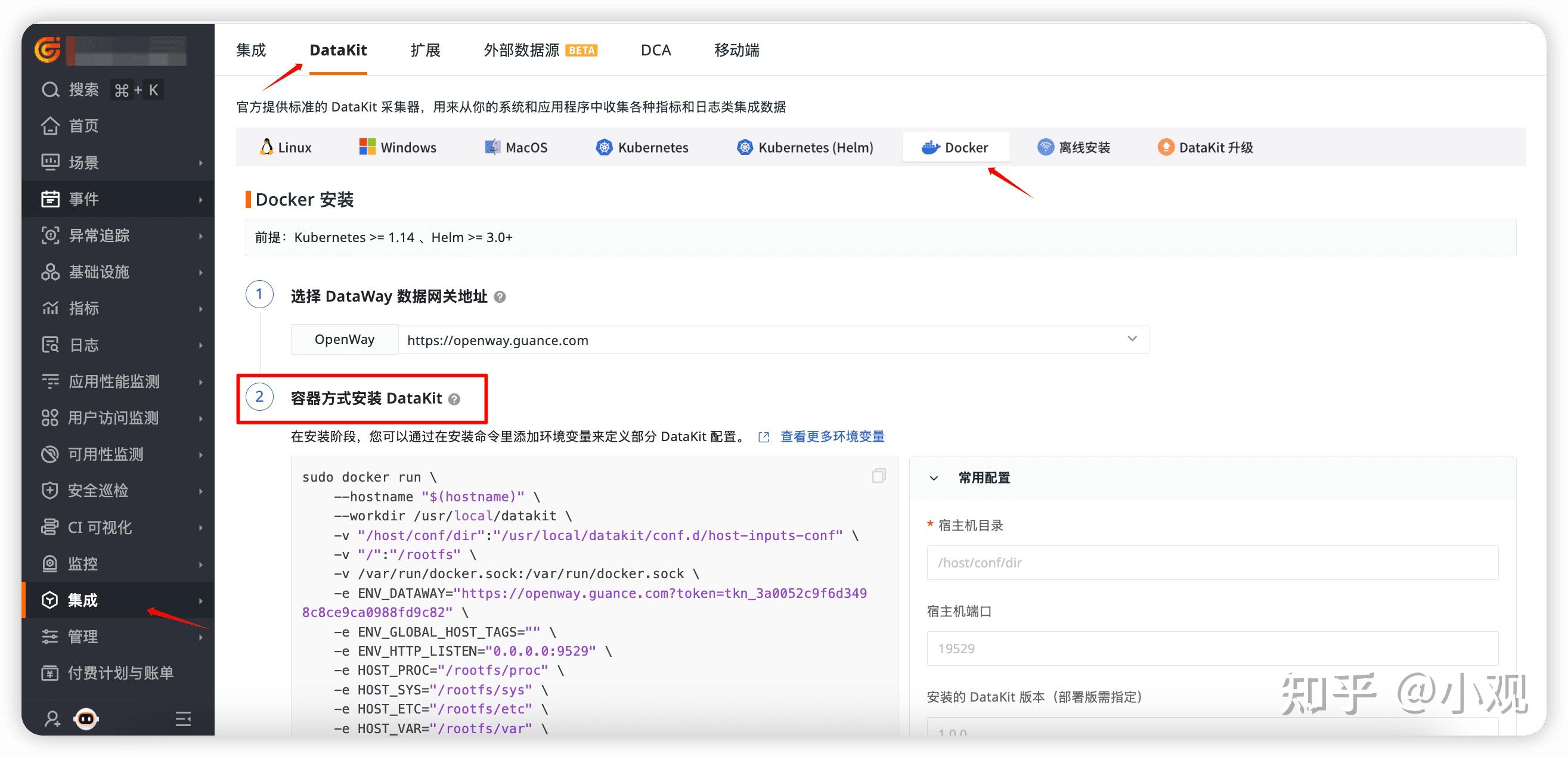This screenshot has width=1568, height=757.
Task: Select the 事件 events icon
Action: pos(51,199)
